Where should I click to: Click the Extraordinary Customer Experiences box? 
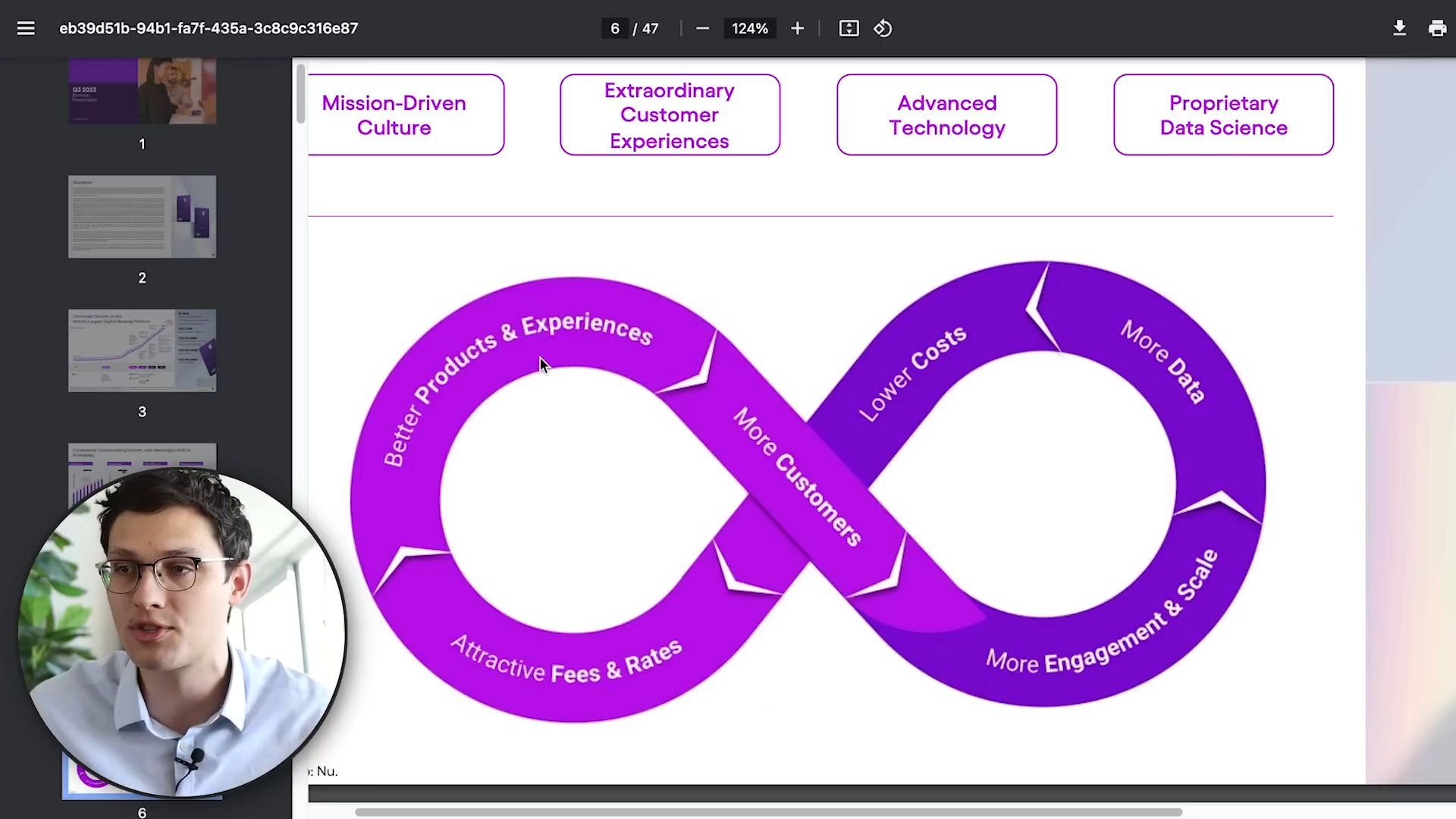tap(670, 115)
